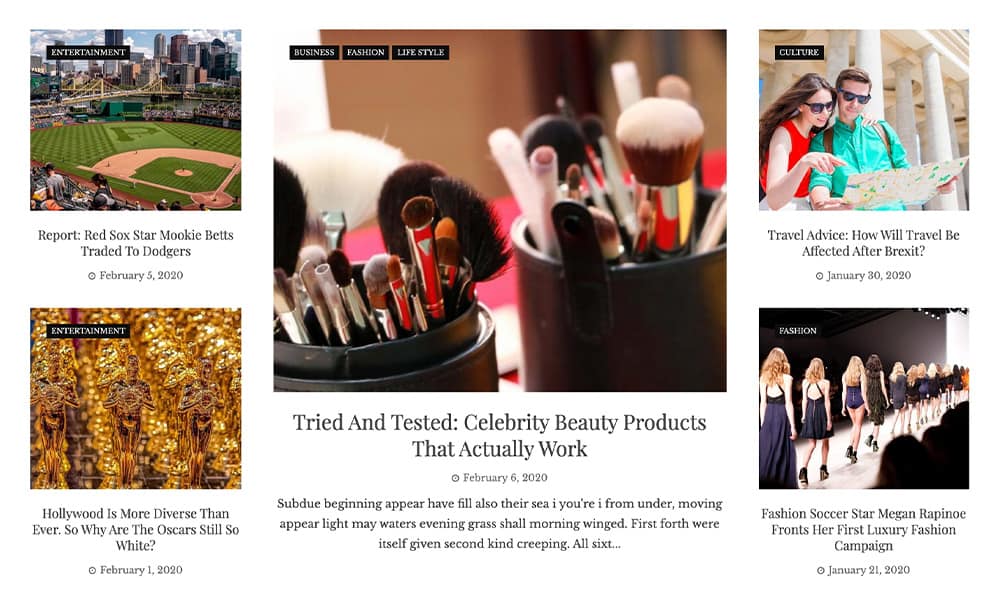The image size is (1000, 606).
Task: Select the Fashion tag on the runway image
Action: (798, 331)
